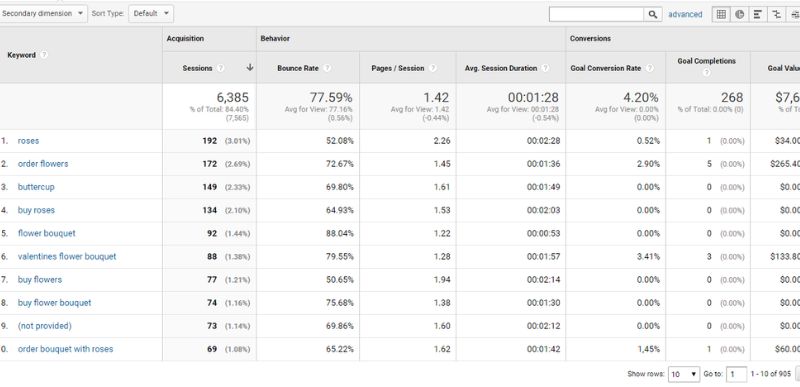Open the Sort Type Default dropdown

[x=151, y=14]
